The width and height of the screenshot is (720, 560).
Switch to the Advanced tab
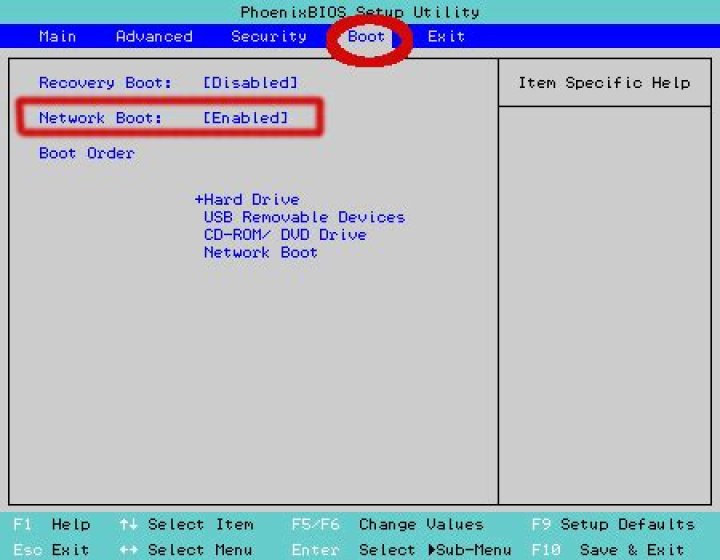[154, 36]
